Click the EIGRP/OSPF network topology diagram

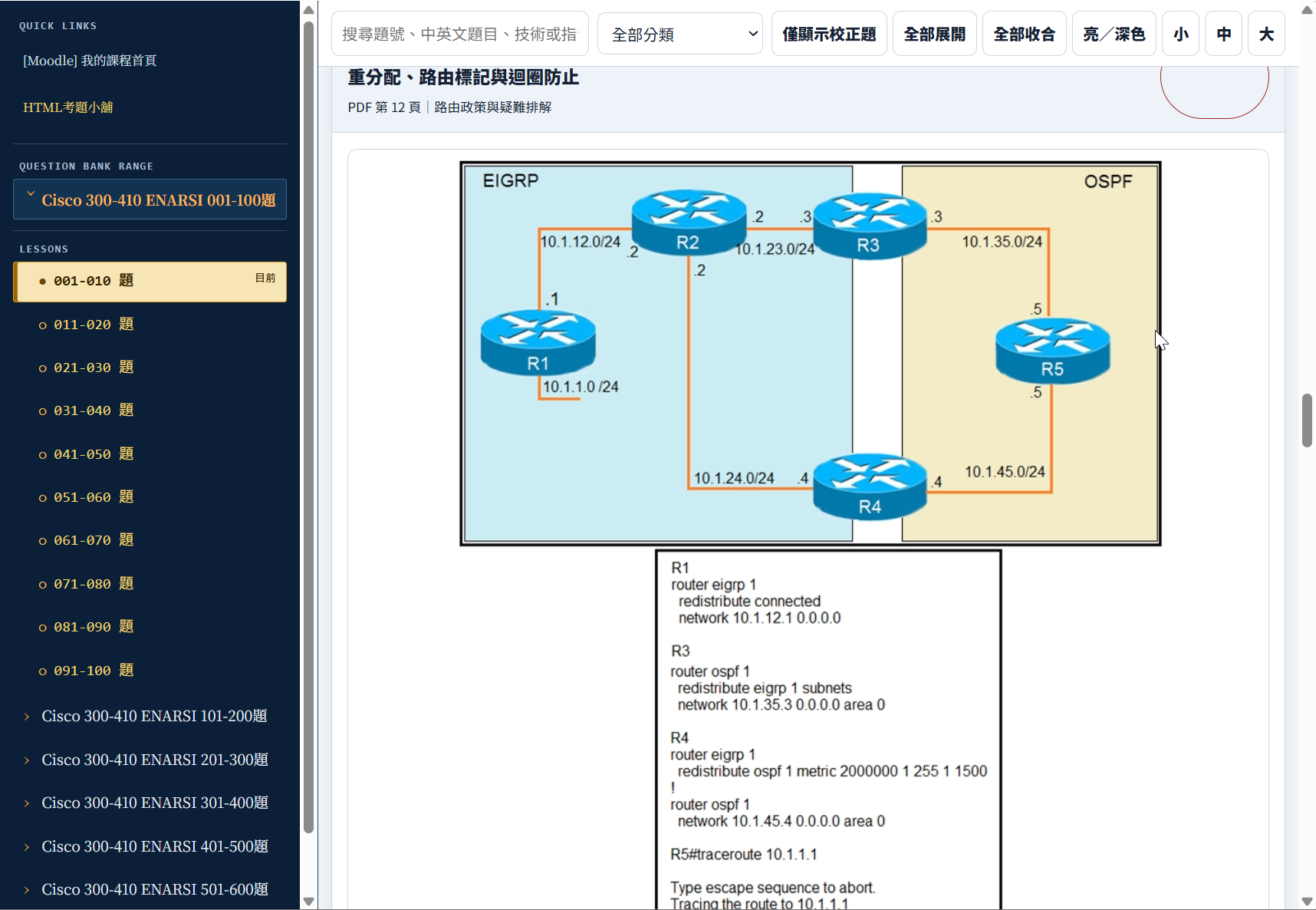[810, 353]
